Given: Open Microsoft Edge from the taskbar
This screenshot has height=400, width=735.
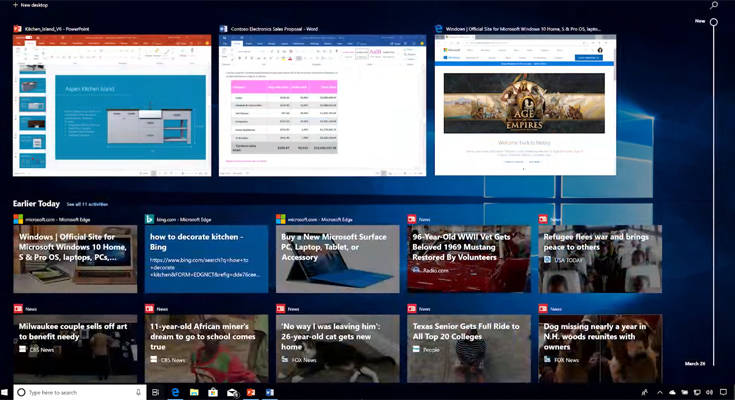Looking at the screenshot, I should coord(175,392).
